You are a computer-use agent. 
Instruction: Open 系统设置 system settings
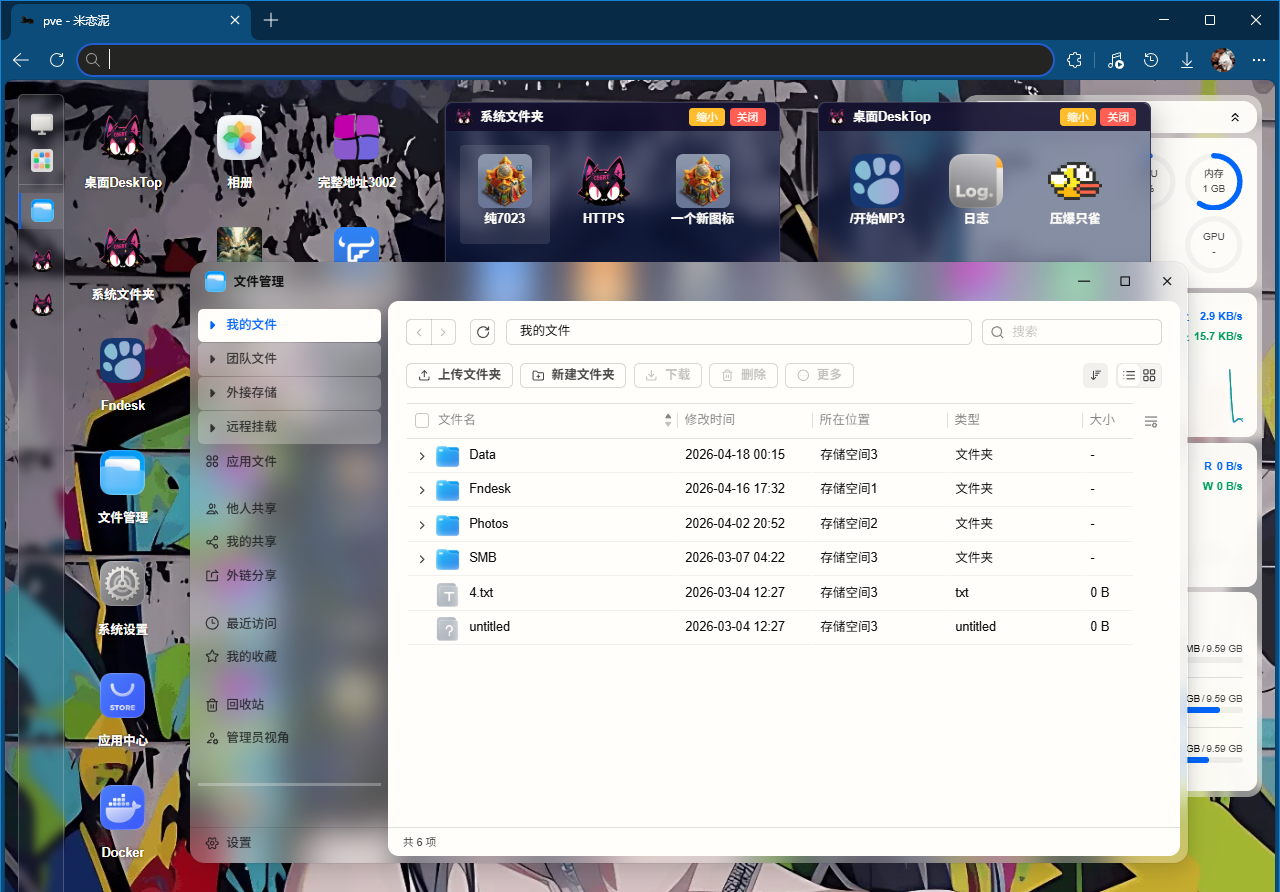[x=122, y=583]
